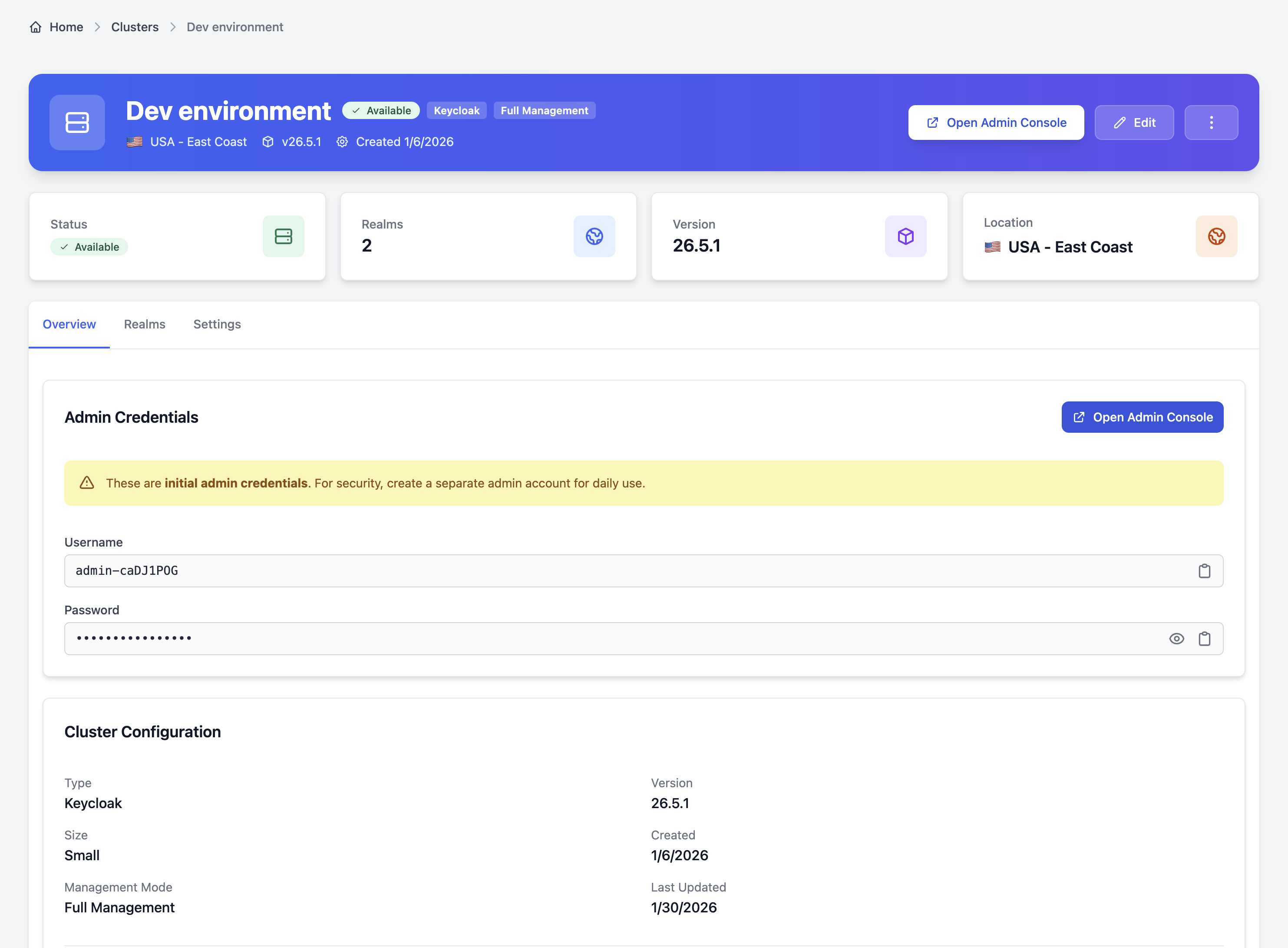
Task: Click the globe icon on the Location card
Action: click(1216, 236)
